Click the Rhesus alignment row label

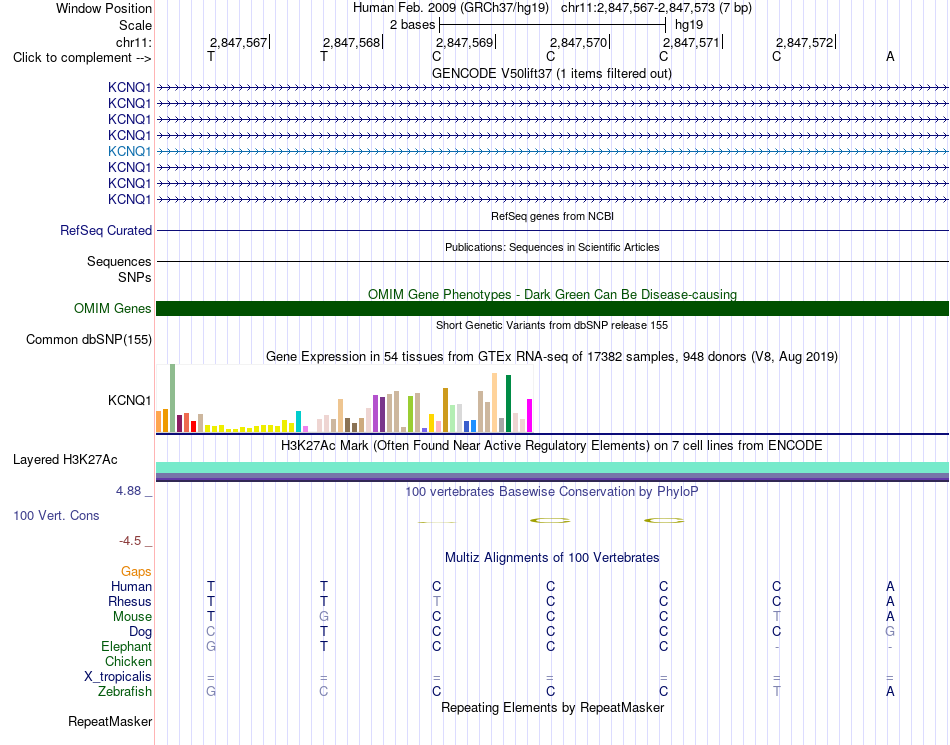pyautogui.click(x=130, y=601)
